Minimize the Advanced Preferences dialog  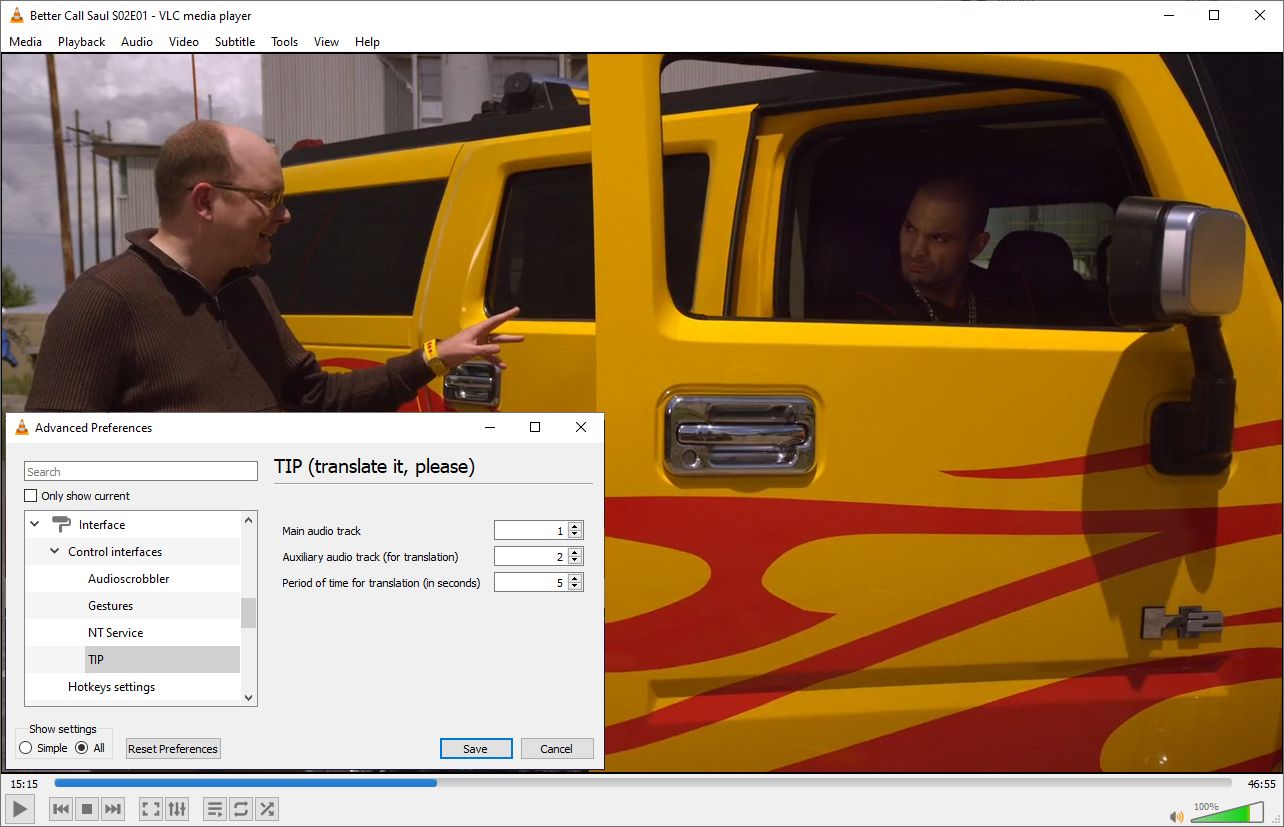[490, 427]
